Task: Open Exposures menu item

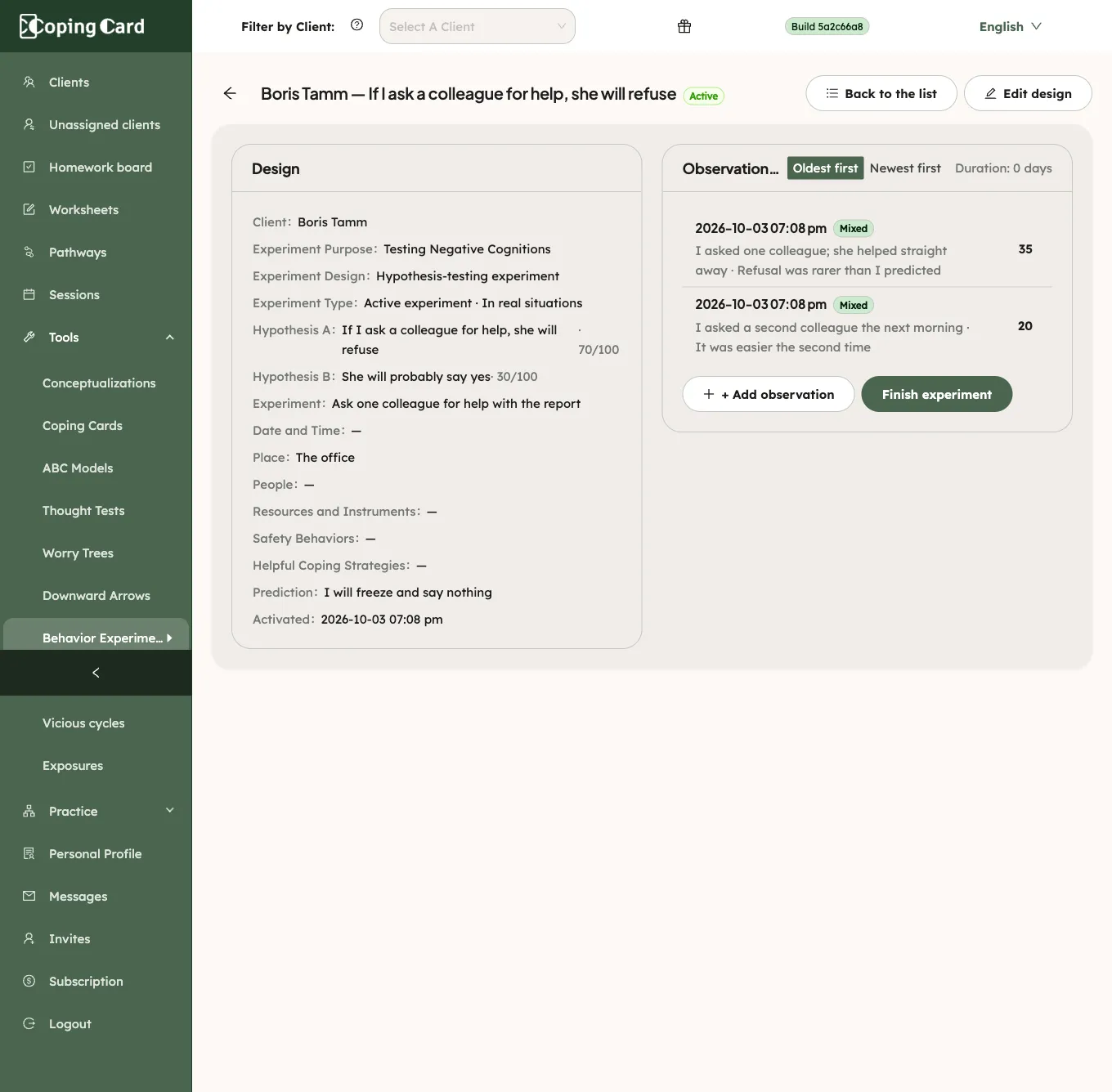Action: pos(73,765)
